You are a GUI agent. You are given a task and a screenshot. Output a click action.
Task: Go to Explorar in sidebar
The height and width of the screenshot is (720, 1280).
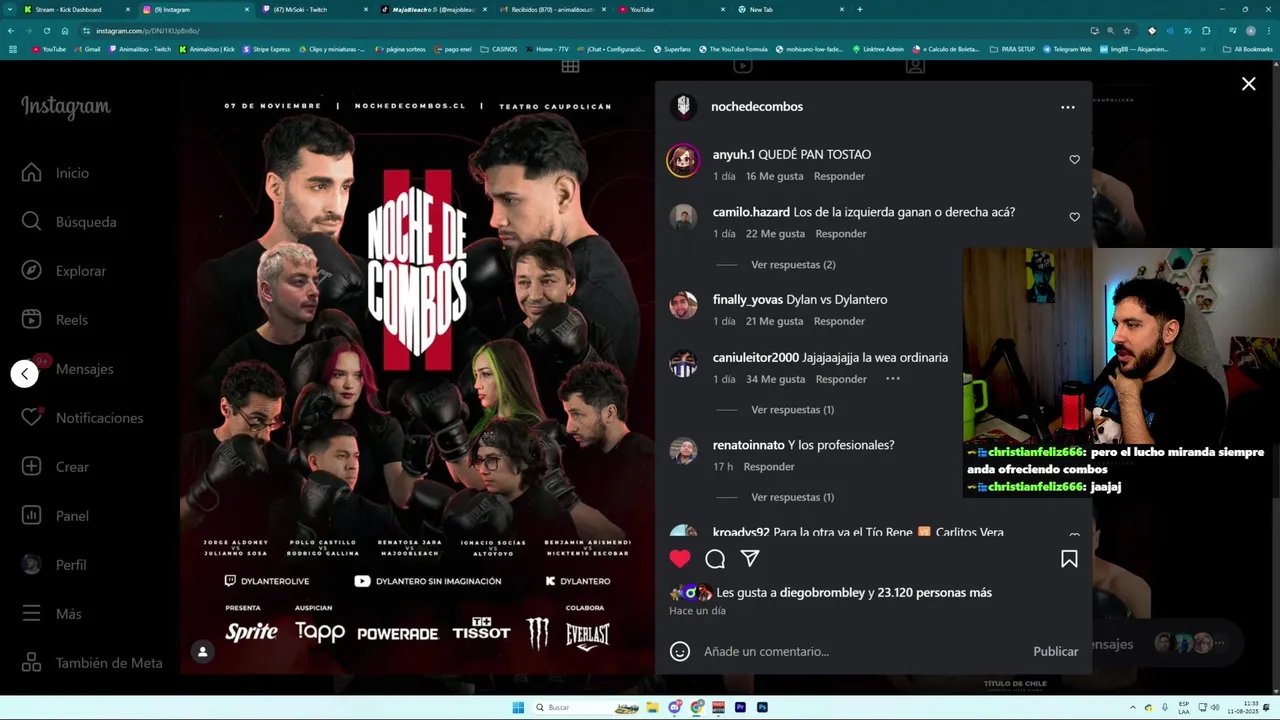pyautogui.click(x=63, y=271)
